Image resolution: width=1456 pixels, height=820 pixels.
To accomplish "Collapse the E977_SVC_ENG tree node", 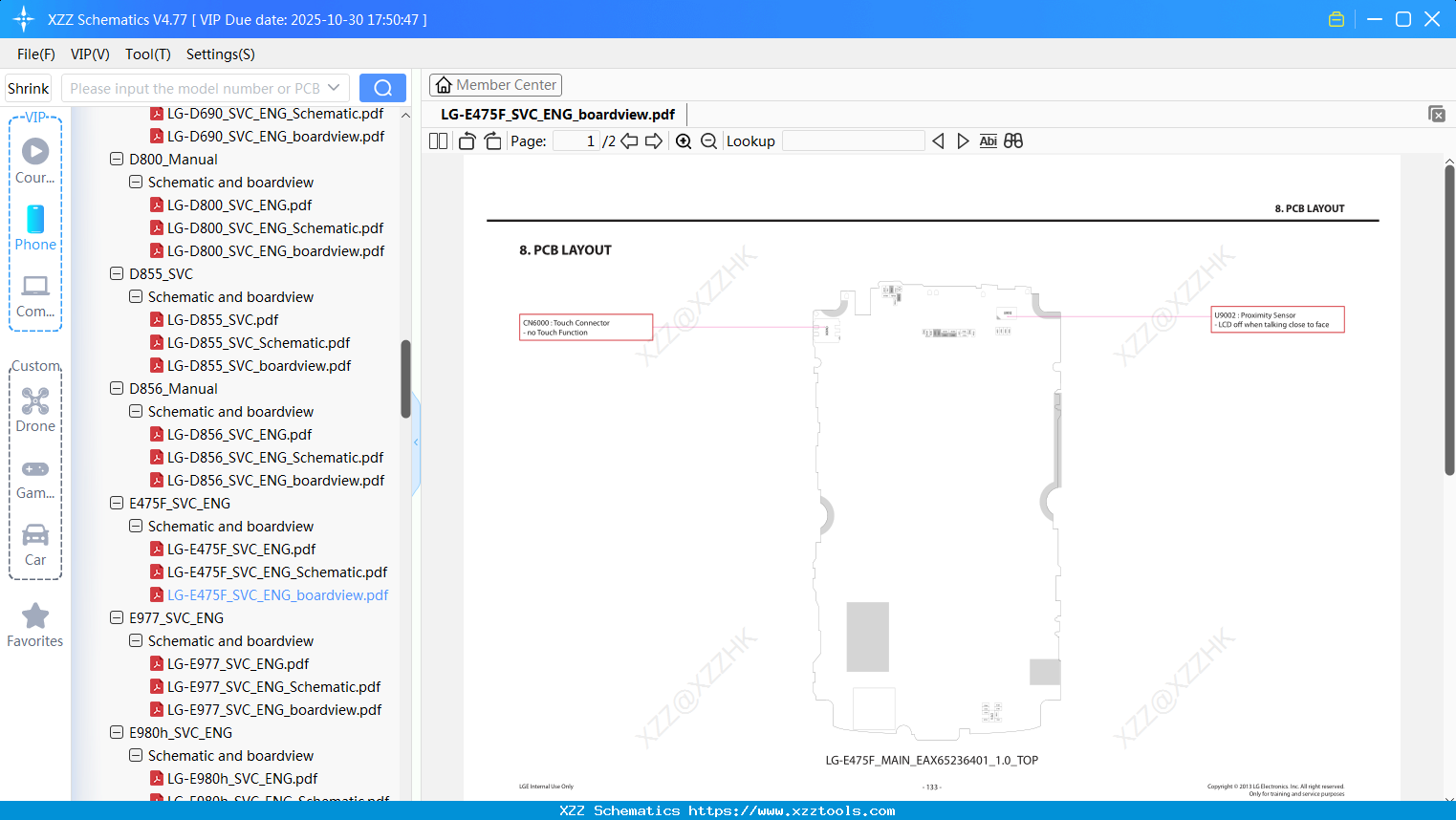I will click(117, 618).
